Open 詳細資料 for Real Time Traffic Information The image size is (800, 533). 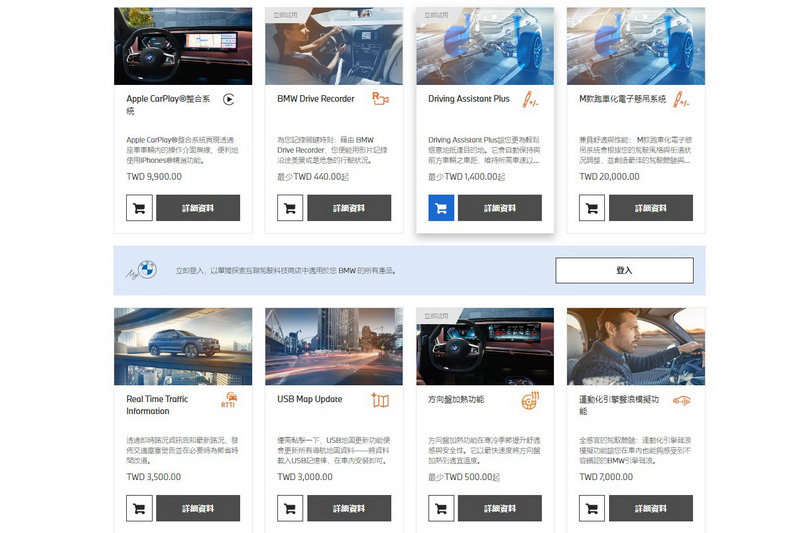point(198,508)
